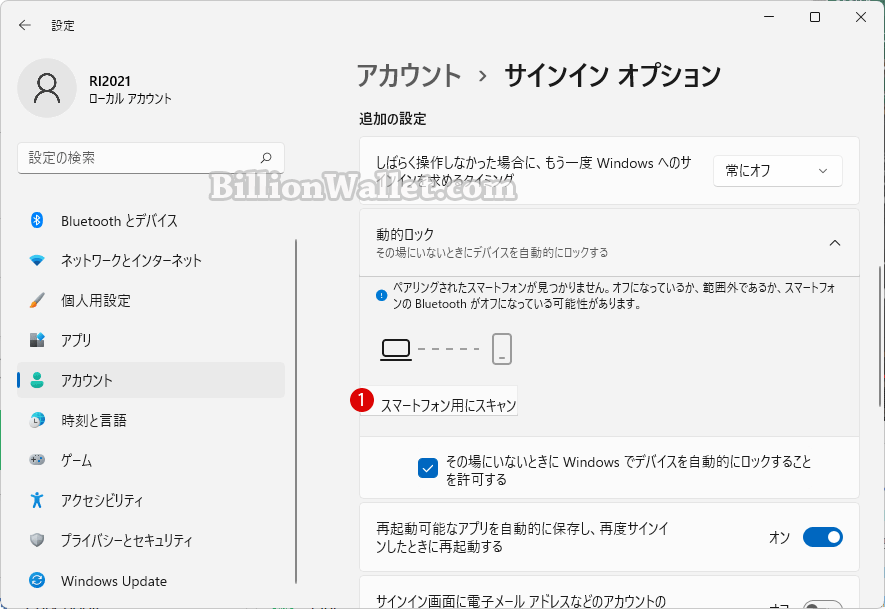Click the blue info icon in dynamic lock
The image size is (885, 609).
382,295
